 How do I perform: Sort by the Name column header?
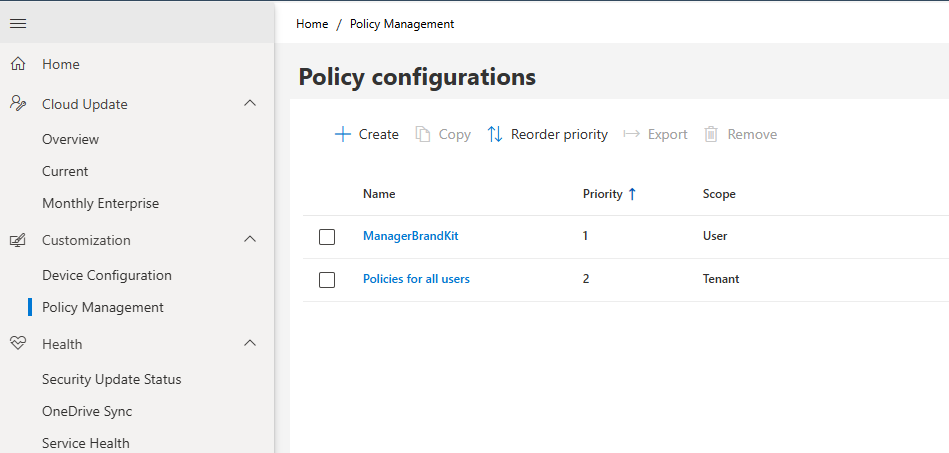coord(379,194)
